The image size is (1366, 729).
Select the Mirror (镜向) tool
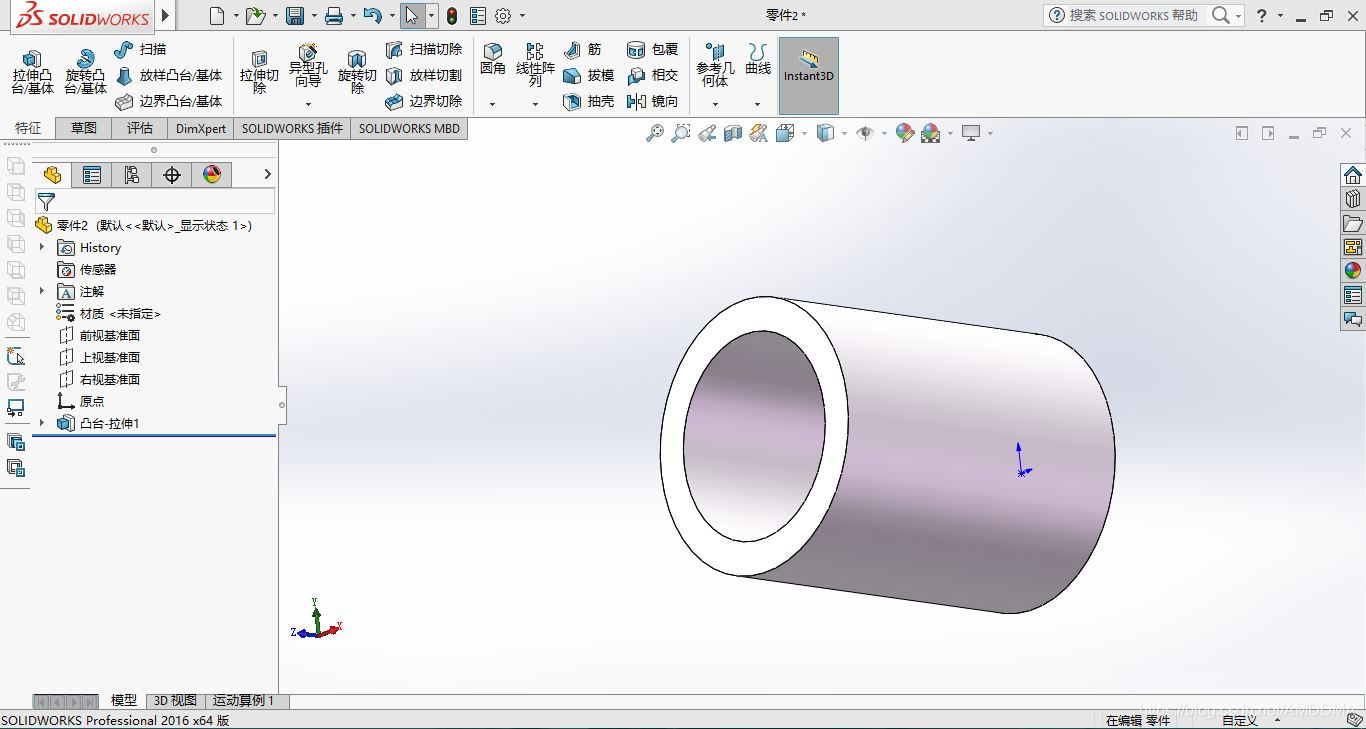(652, 101)
